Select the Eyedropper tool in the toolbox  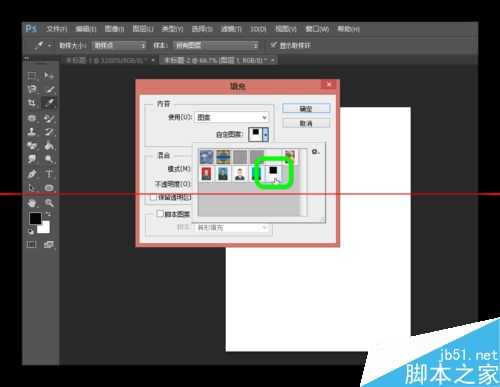coord(49,103)
